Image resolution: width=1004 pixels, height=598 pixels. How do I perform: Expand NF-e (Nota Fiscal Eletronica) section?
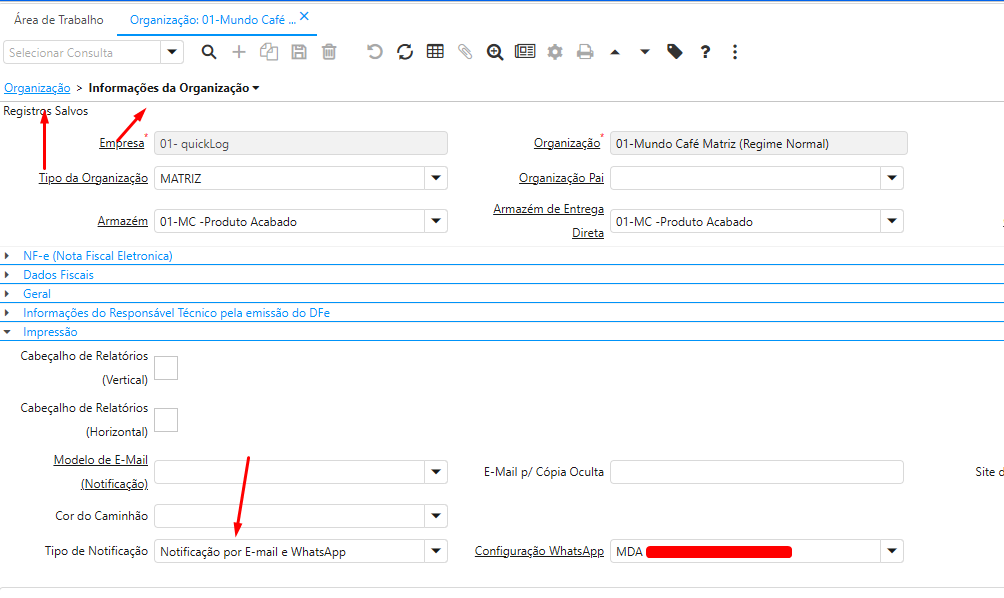click(x=97, y=256)
